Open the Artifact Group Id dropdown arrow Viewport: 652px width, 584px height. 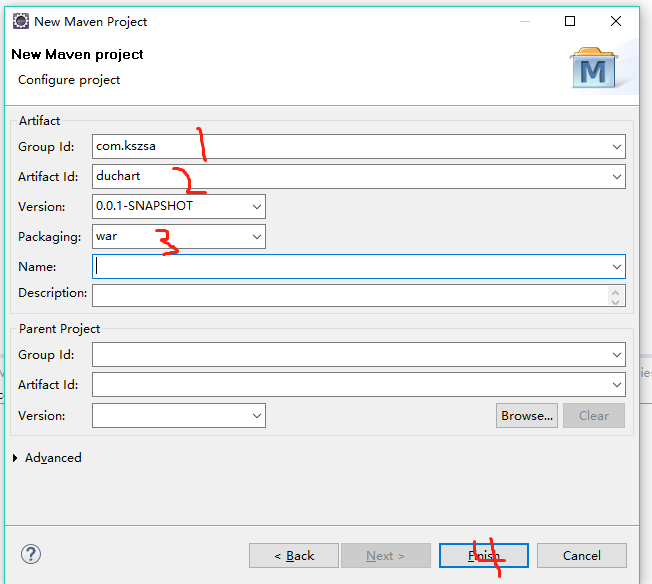coord(617,147)
